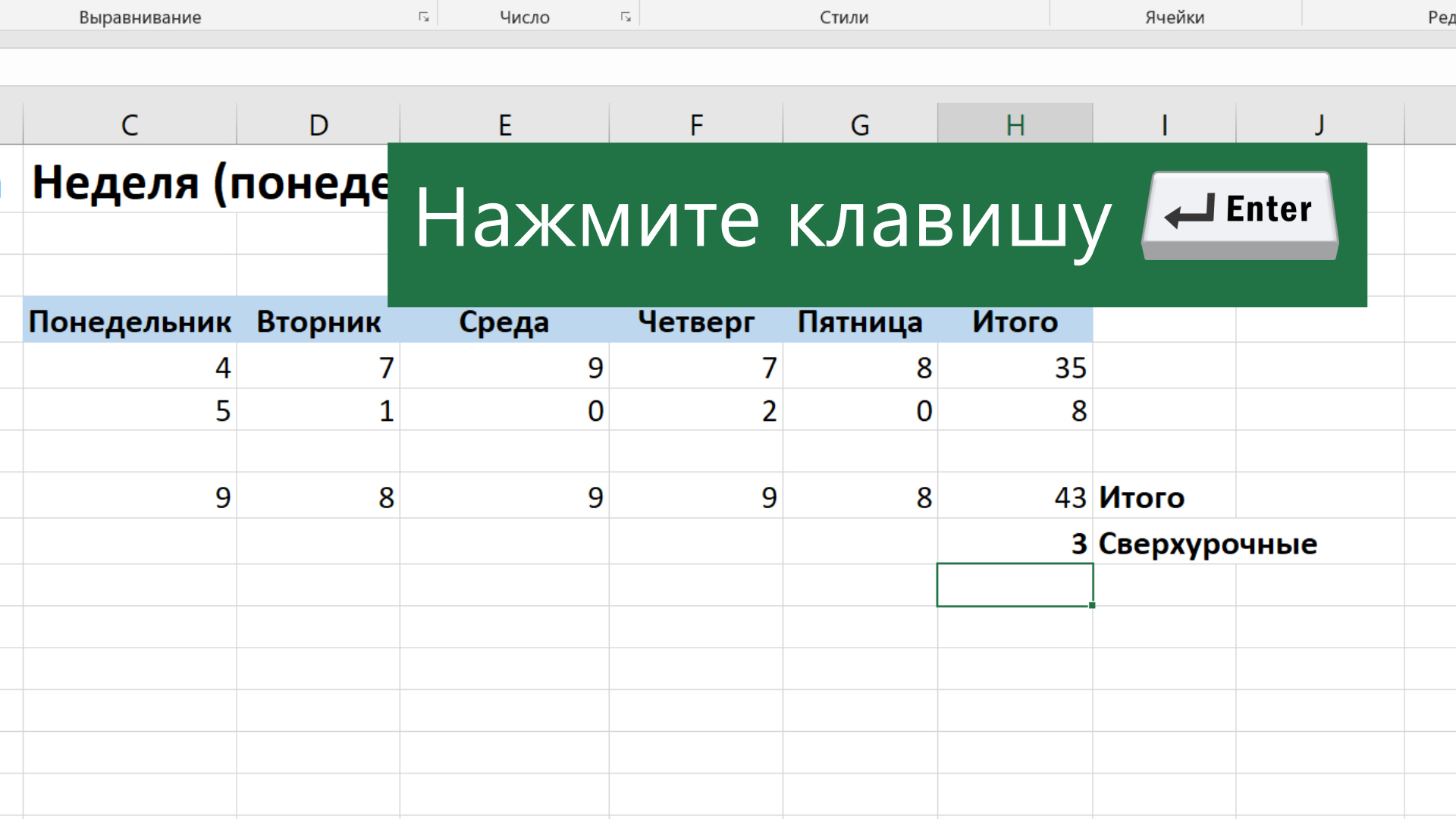Click the empty cell below Итого value
Screen dimensions: 1456x819
point(1012,585)
